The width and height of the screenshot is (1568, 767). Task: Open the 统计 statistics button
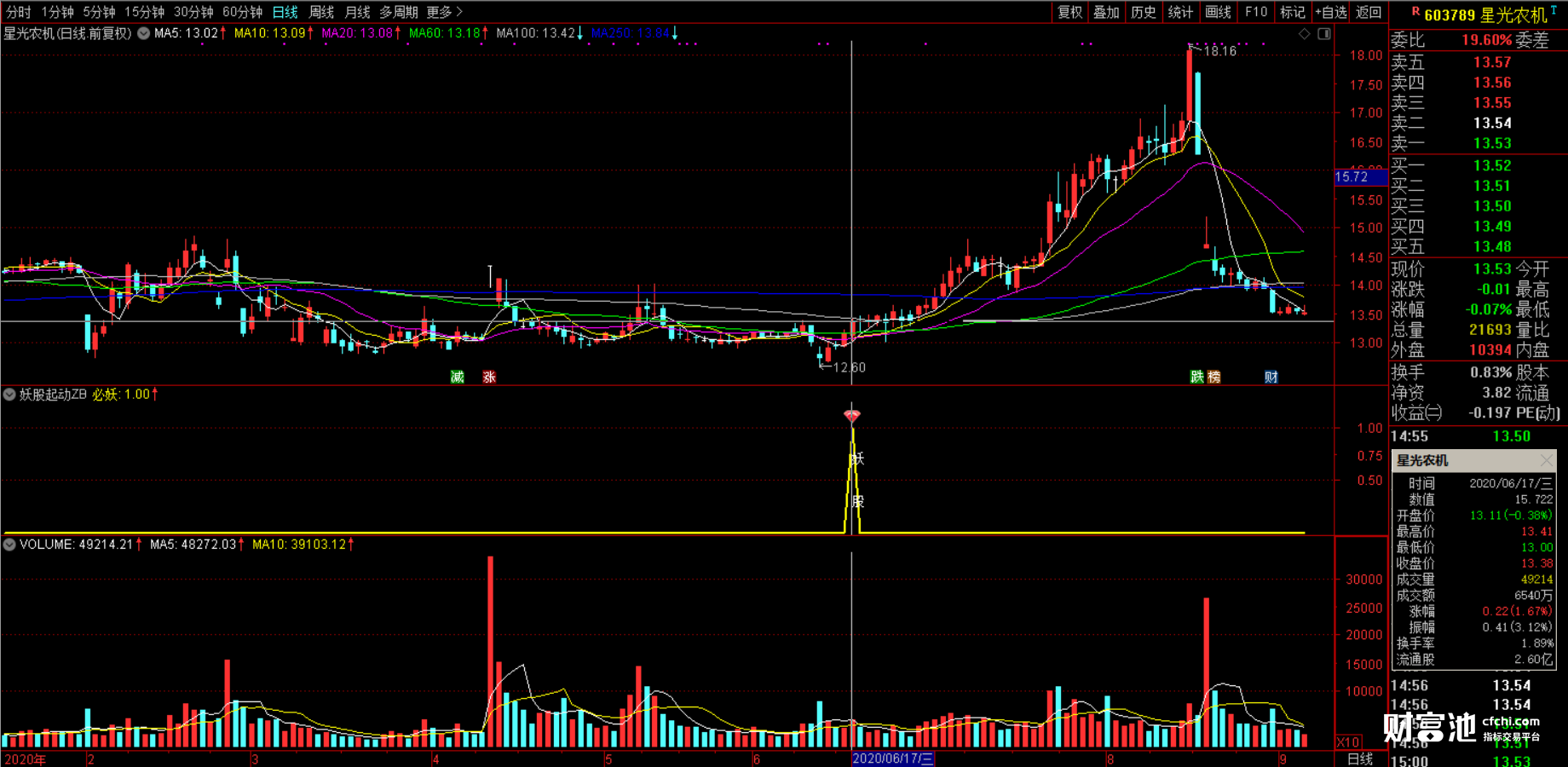(x=1180, y=12)
